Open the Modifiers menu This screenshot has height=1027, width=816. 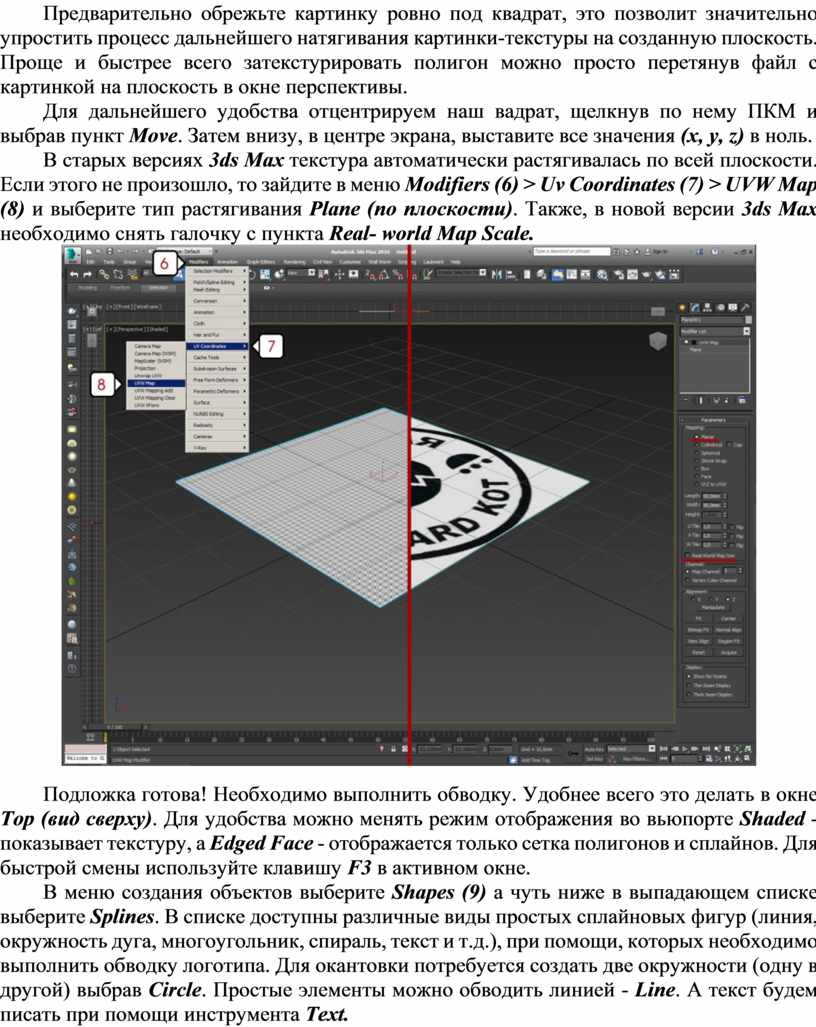click(x=199, y=261)
